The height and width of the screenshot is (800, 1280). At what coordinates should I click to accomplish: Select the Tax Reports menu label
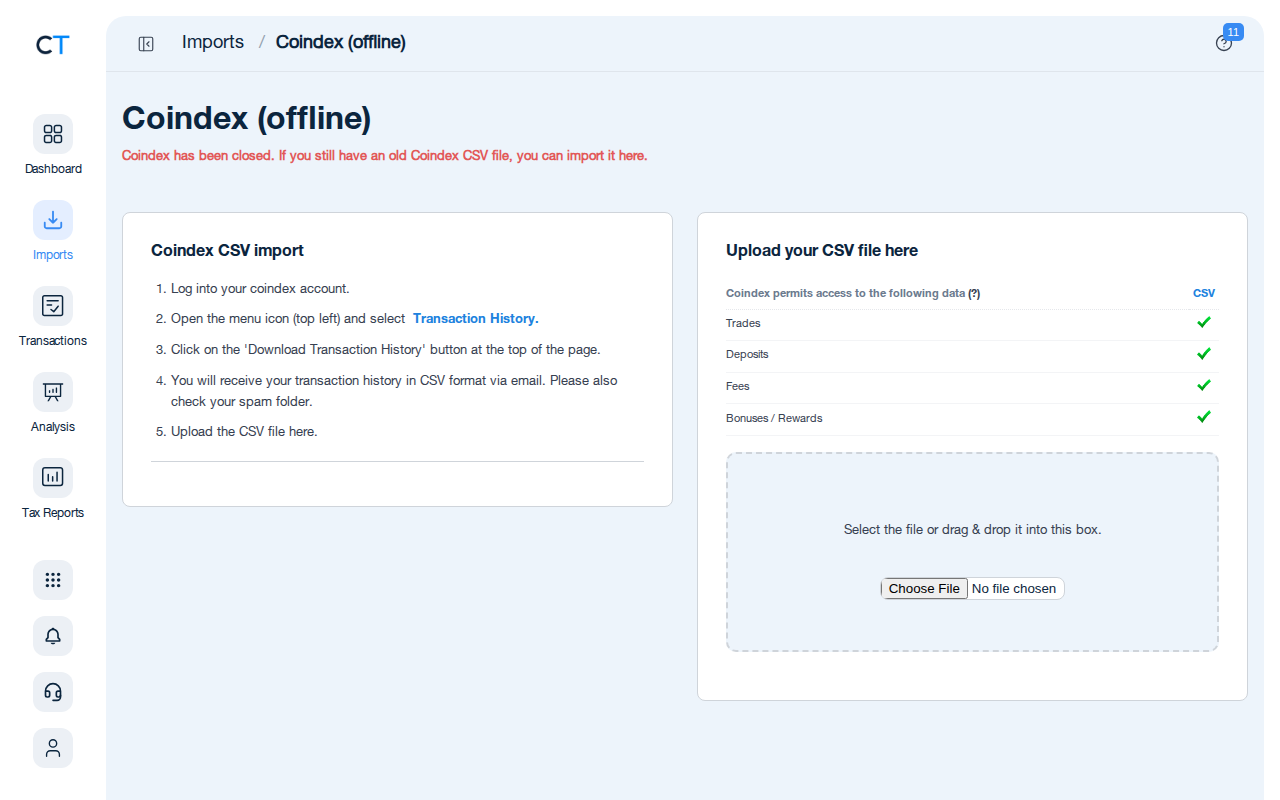pos(53,513)
